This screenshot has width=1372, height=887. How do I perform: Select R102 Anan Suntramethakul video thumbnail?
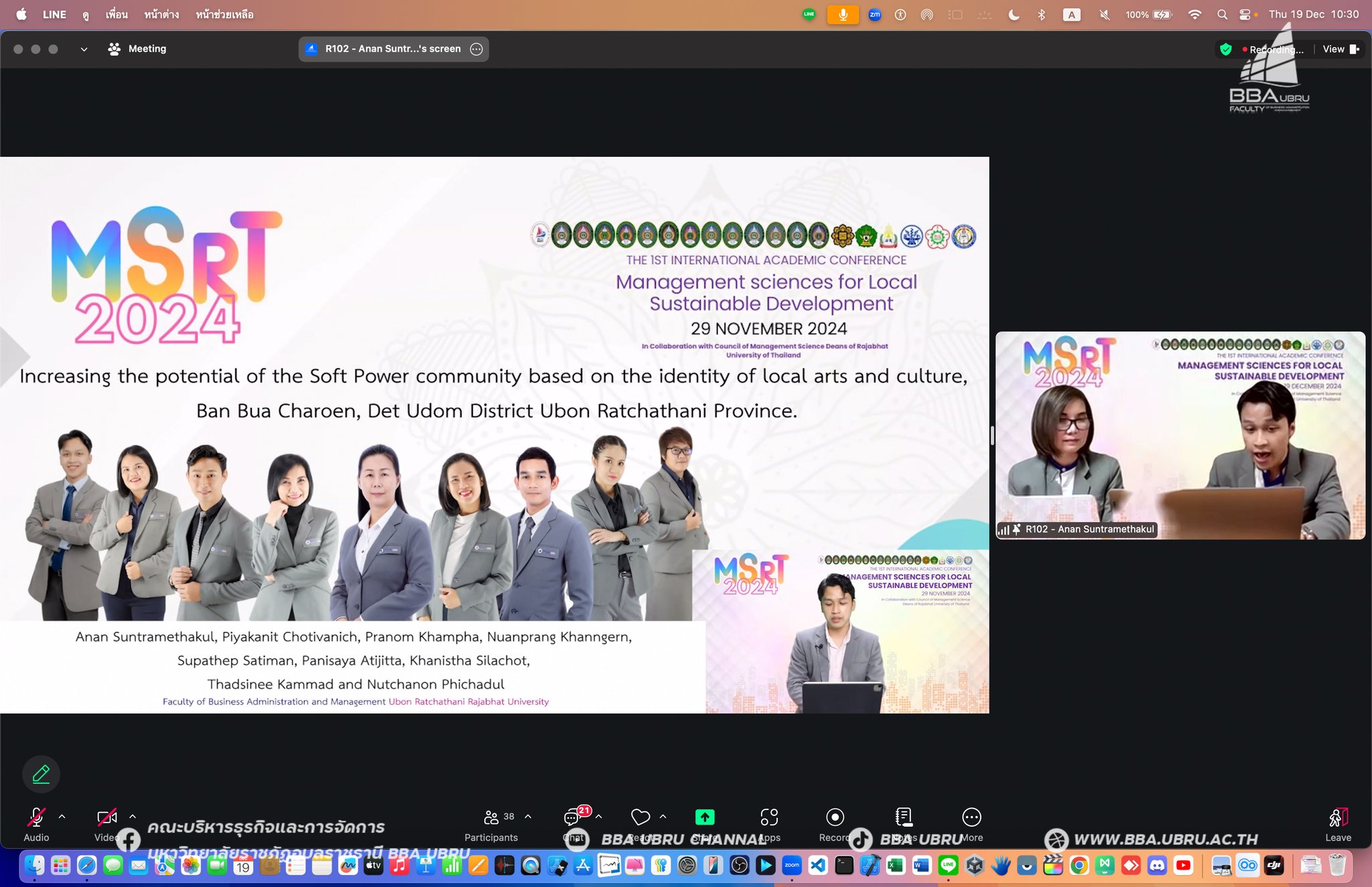point(1180,435)
